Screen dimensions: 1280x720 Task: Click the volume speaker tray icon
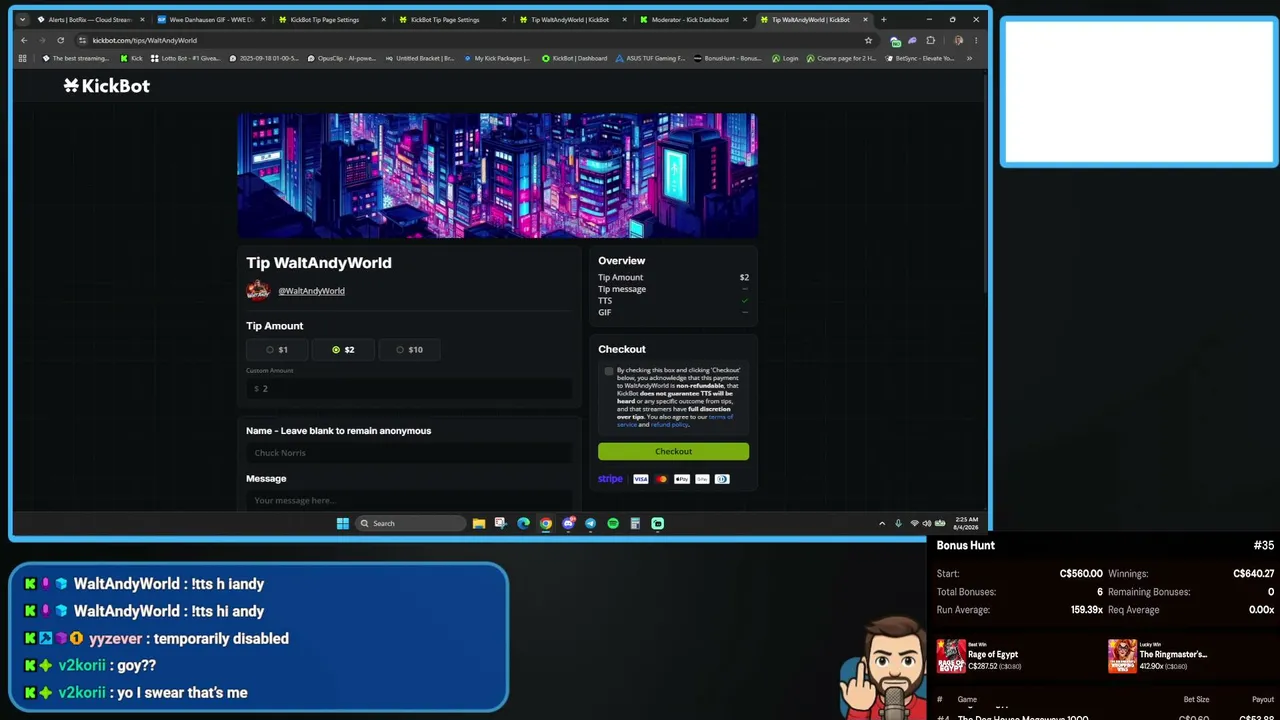(x=927, y=523)
